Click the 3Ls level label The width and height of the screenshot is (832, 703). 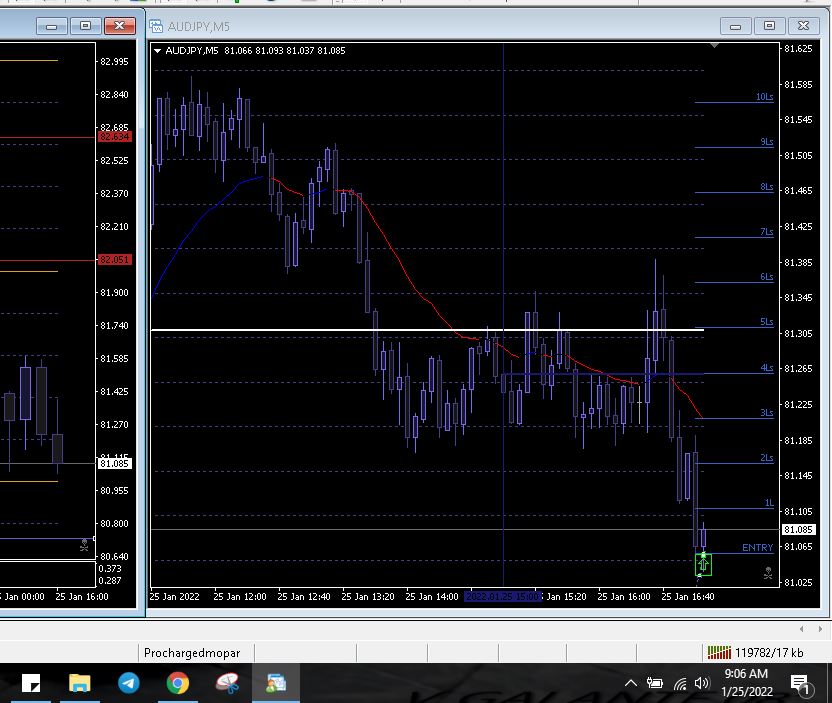point(767,412)
